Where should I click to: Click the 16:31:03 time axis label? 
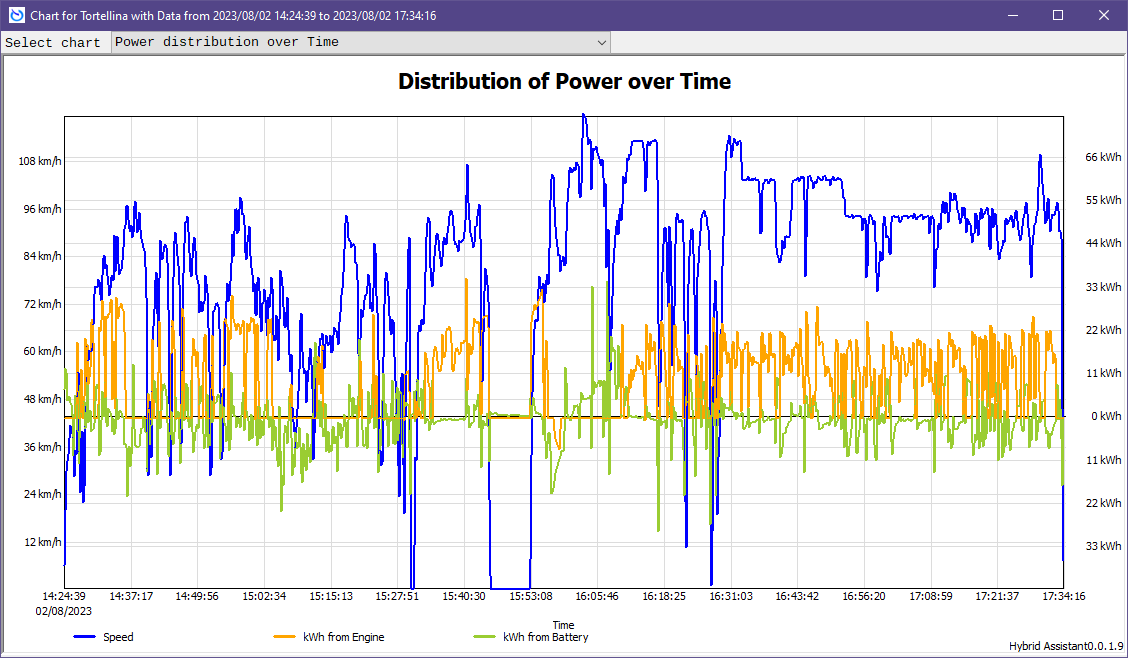(x=731, y=596)
